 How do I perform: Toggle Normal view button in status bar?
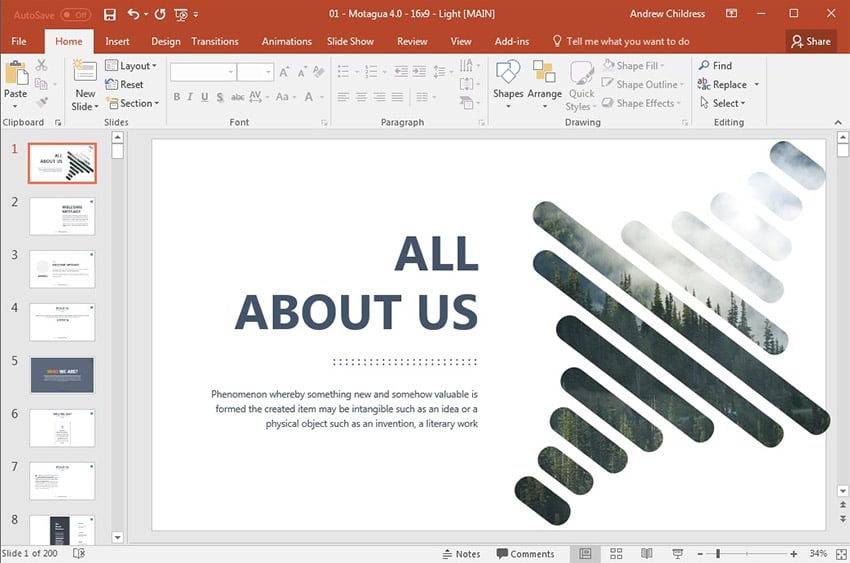[585, 553]
